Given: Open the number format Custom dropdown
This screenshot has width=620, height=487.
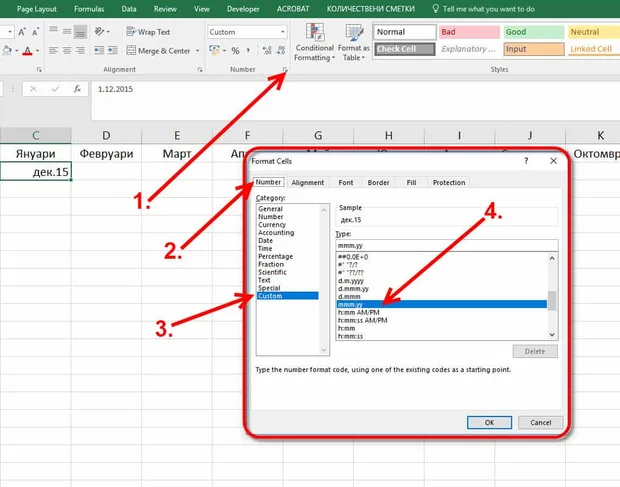Looking at the screenshot, I should pyautogui.click(x=282, y=32).
